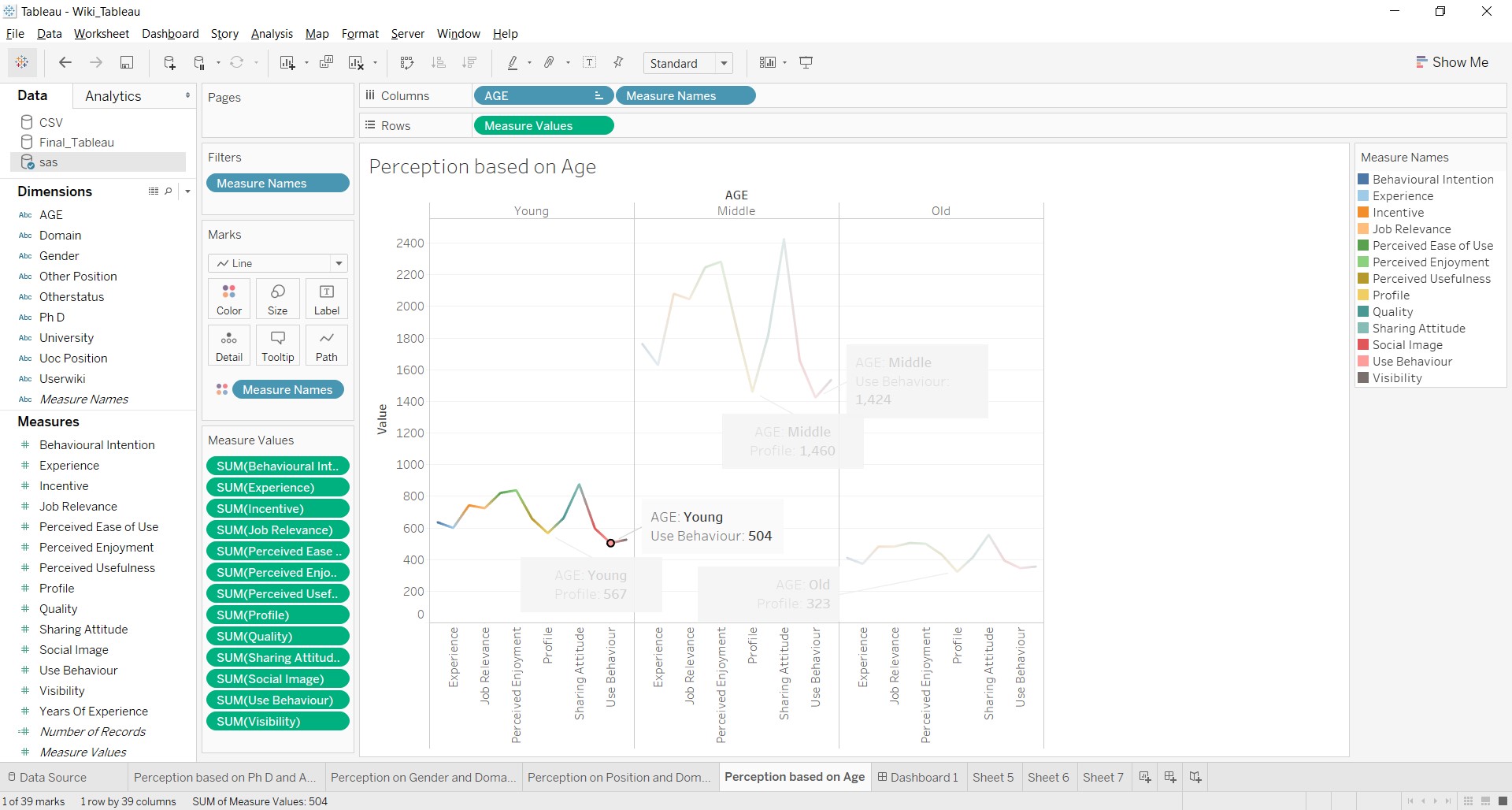Click Incentive legend color swatch

click(1364, 213)
